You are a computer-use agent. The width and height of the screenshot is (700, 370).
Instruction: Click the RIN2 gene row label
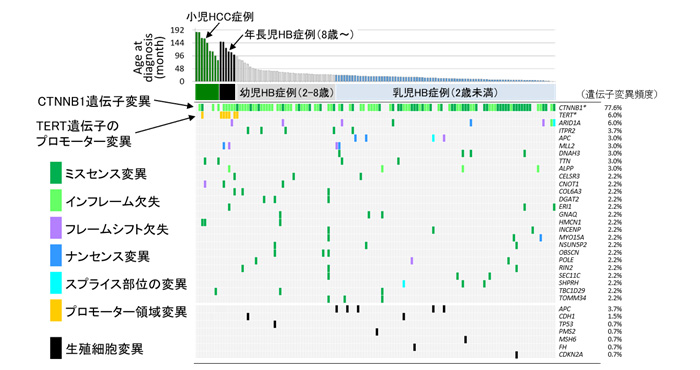coord(566,267)
